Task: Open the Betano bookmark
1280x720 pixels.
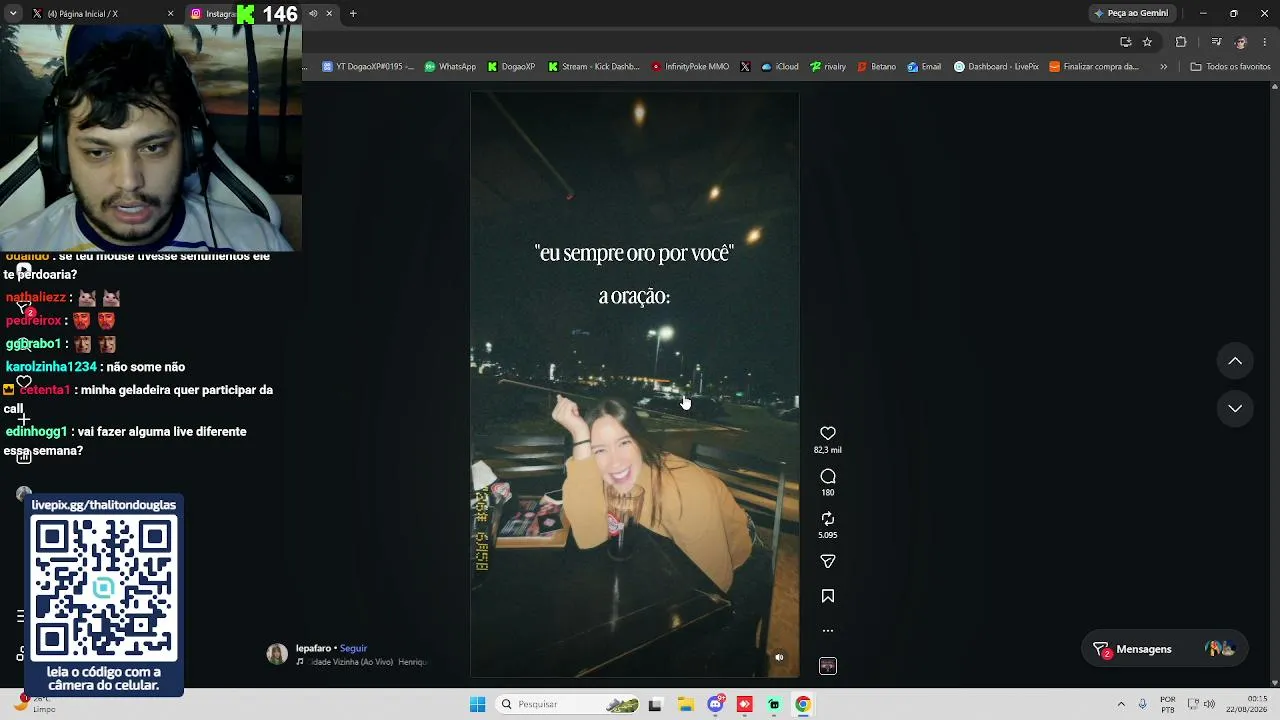Action: pos(877,67)
